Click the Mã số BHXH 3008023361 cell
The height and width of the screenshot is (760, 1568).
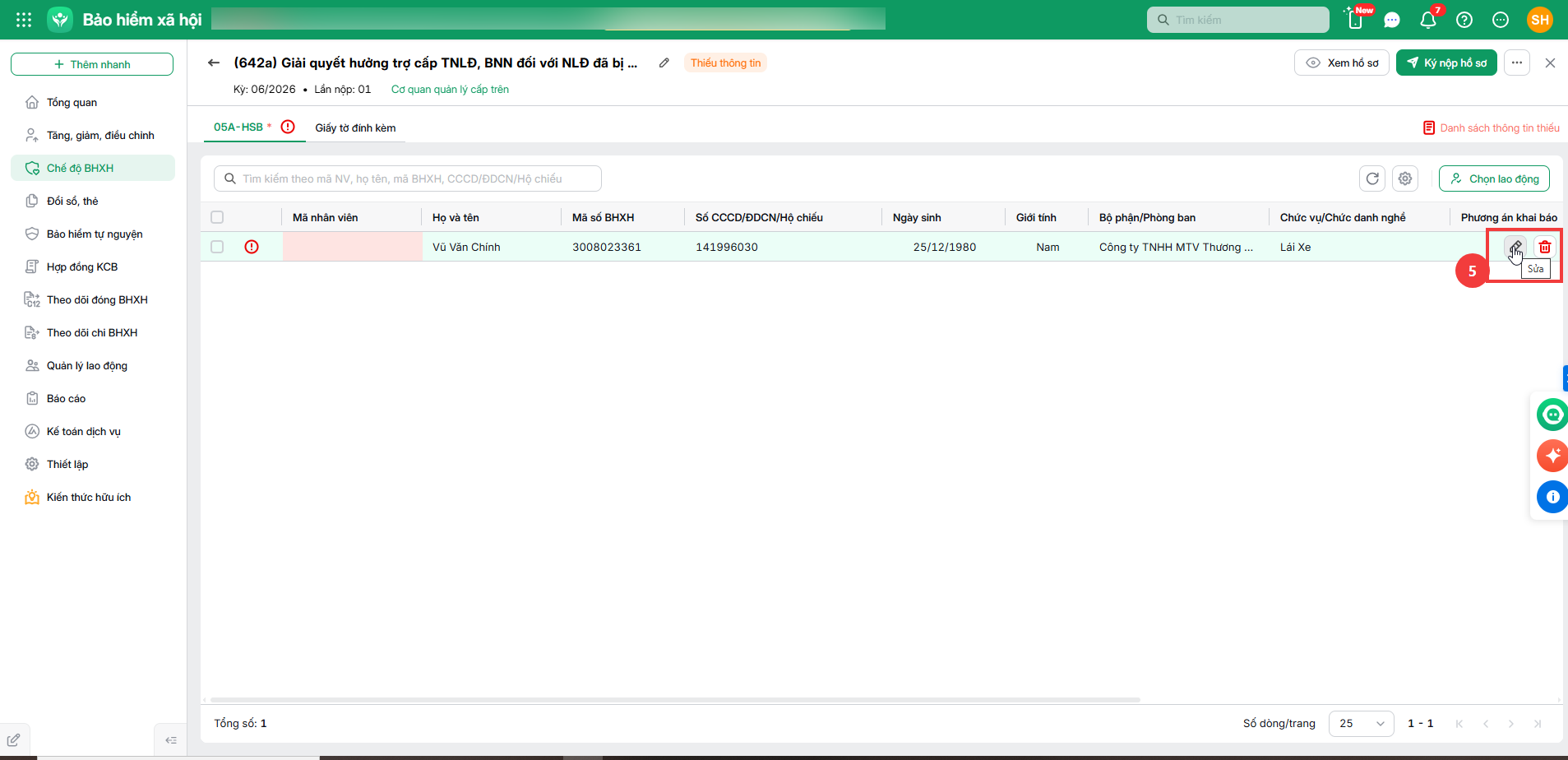[x=607, y=247]
